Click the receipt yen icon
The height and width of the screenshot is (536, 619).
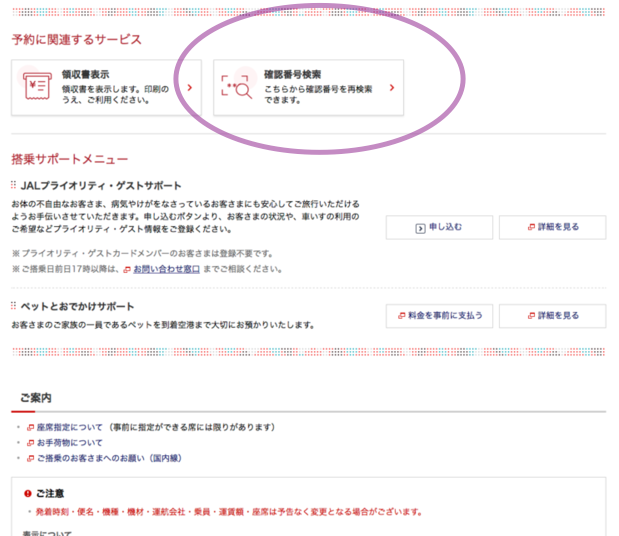[x=38, y=86]
